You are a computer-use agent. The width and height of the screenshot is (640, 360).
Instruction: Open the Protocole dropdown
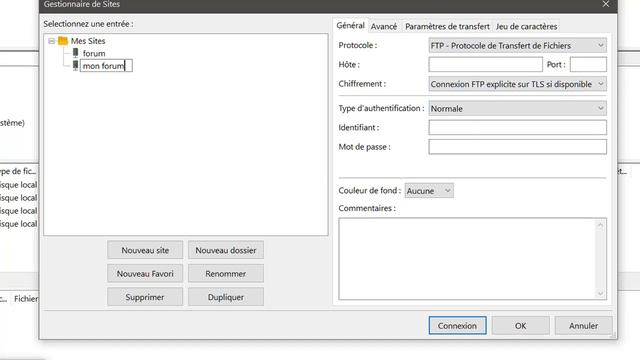point(517,45)
